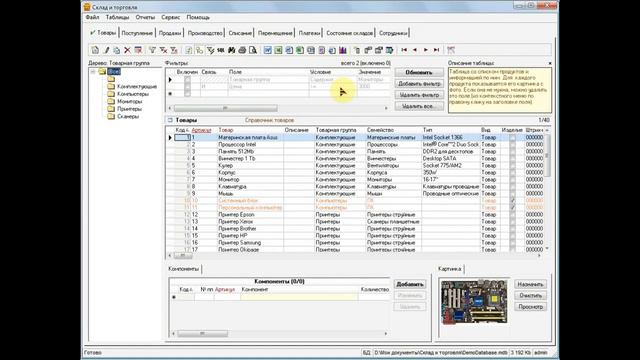
Task: Click the products table vertical scrollbar thumb
Action: click(547, 156)
